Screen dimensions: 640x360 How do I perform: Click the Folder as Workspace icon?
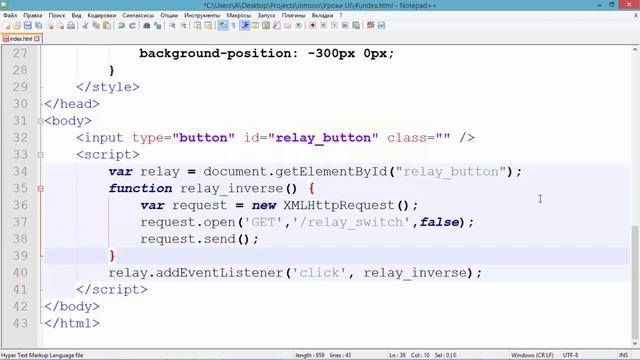click(x=288, y=25)
